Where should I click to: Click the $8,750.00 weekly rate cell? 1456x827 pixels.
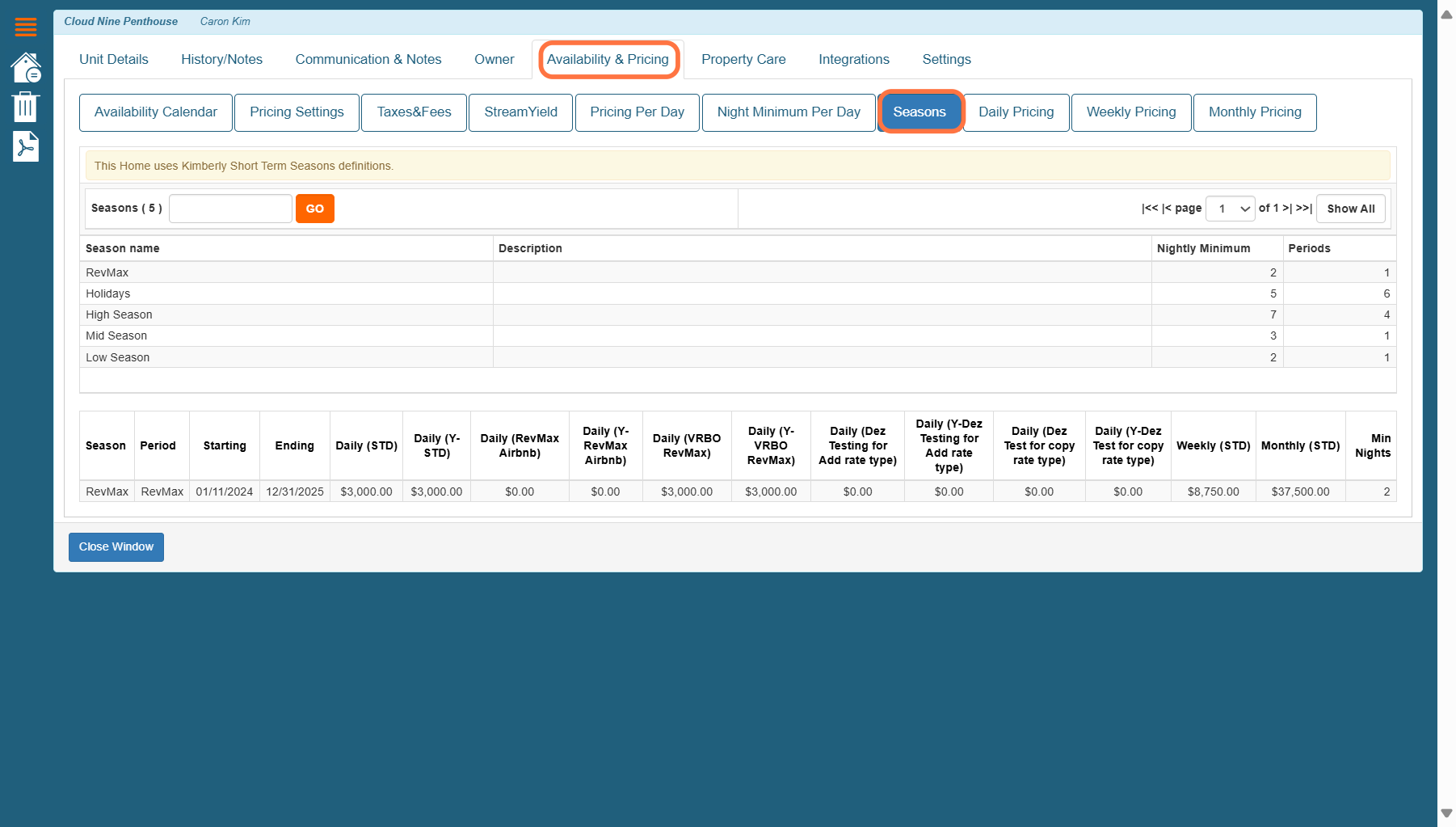pyautogui.click(x=1213, y=492)
